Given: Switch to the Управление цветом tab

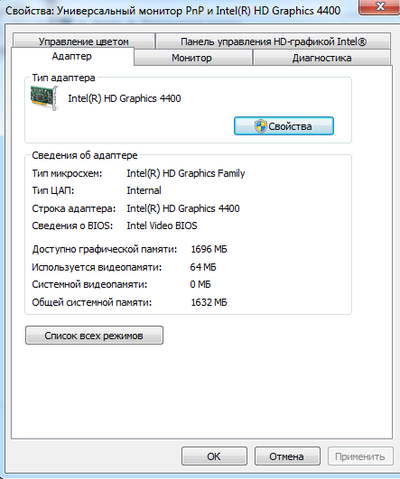Looking at the screenshot, I should coord(84,41).
